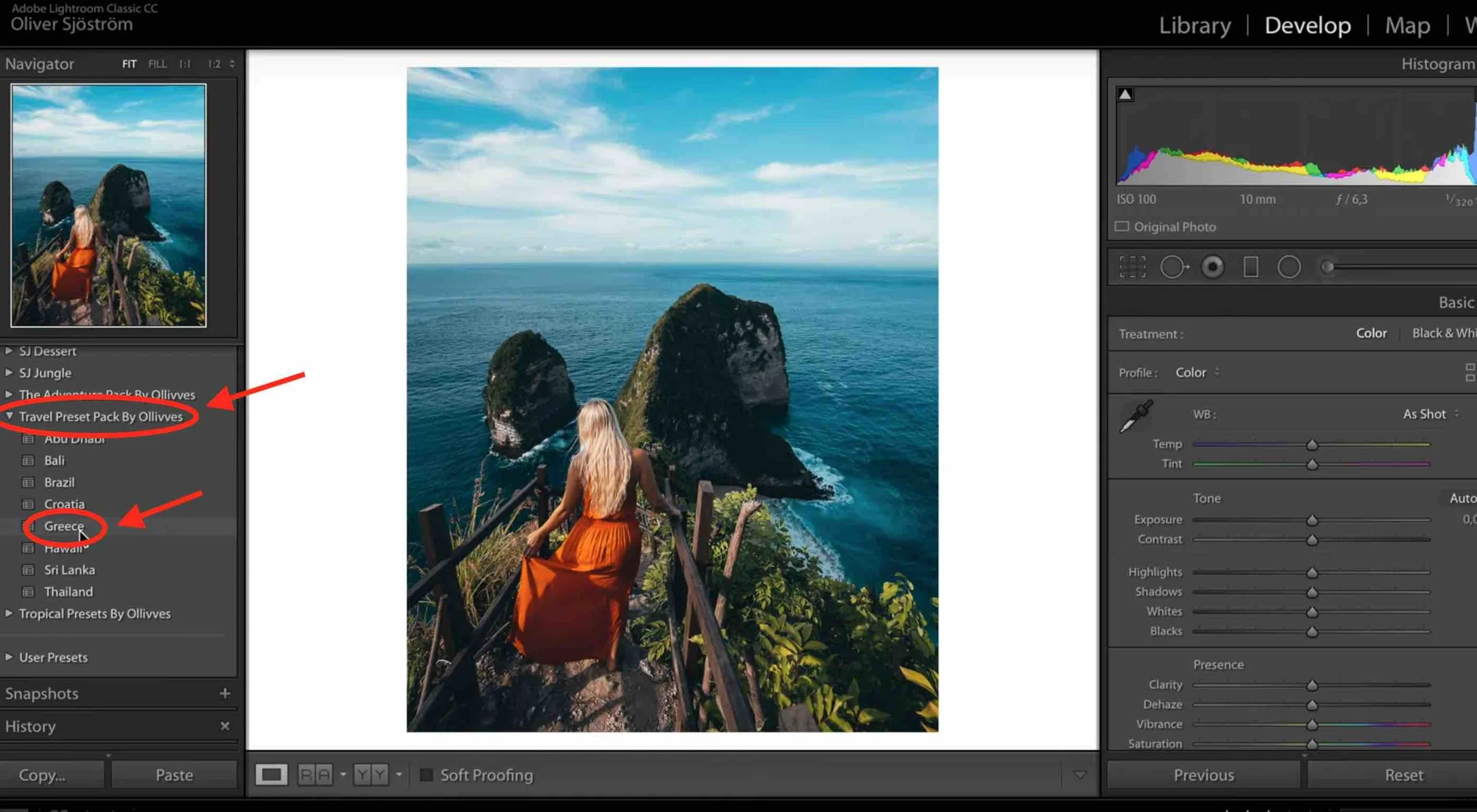Adjust the Temp slider handle
The width and height of the screenshot is (1477, 812).
(x=1312, y=445)
